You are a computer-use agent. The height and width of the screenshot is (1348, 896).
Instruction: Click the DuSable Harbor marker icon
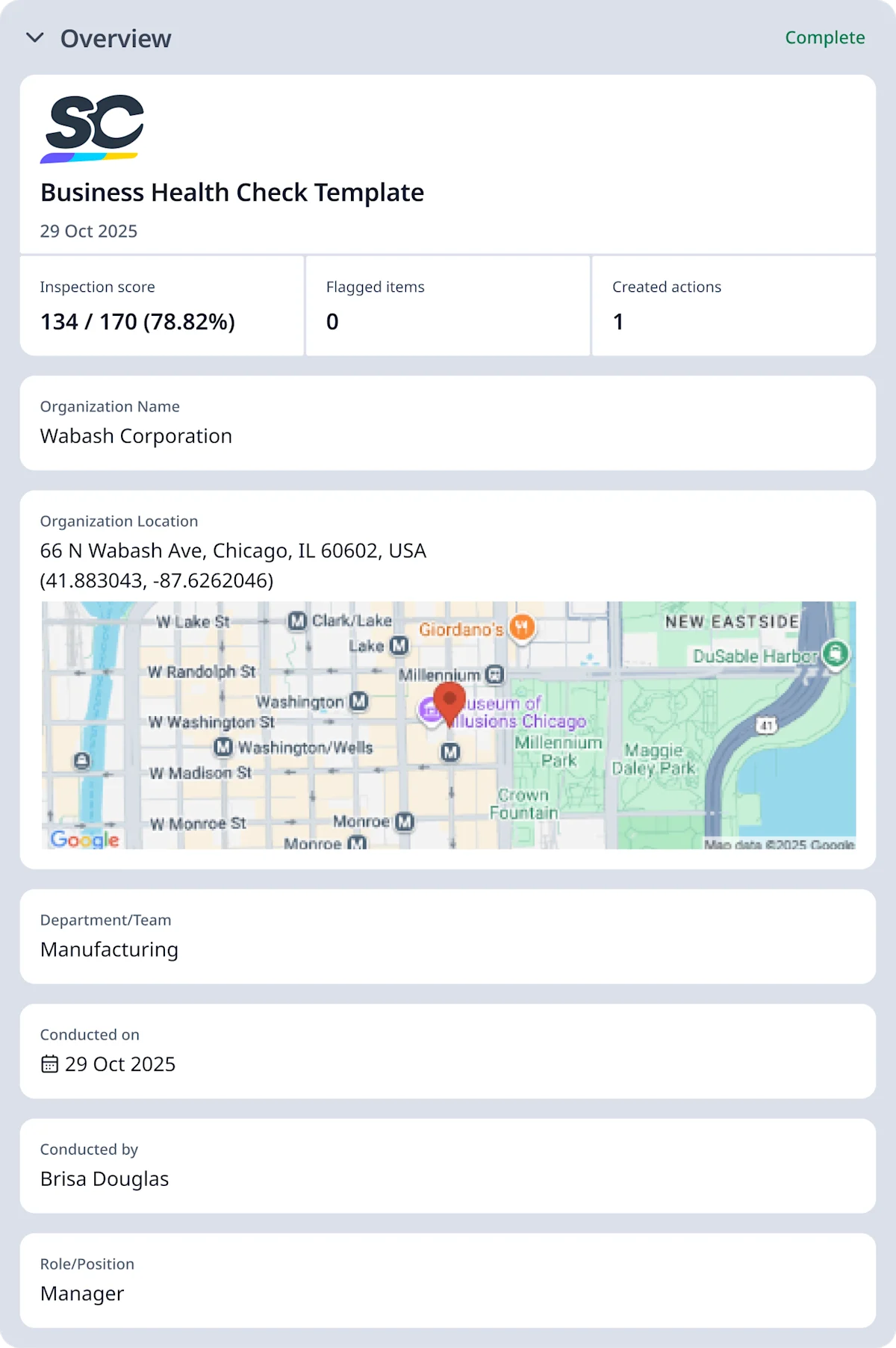pyautogui.click(x=836, y=654)
